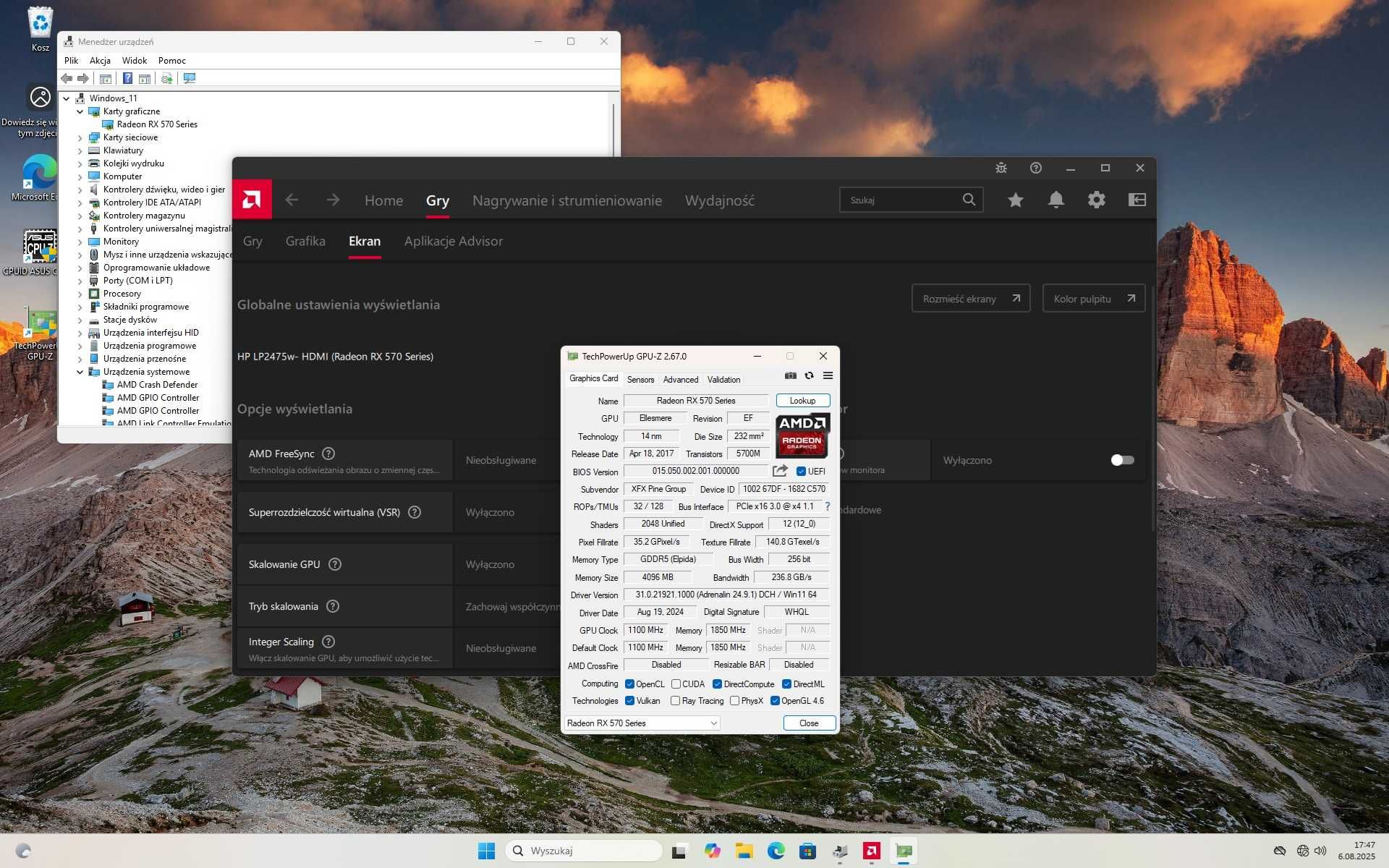Click the AMD Radeon Graphics logo in GPU-Z
The image size is (1389, 868).
(x=802, y=435)
